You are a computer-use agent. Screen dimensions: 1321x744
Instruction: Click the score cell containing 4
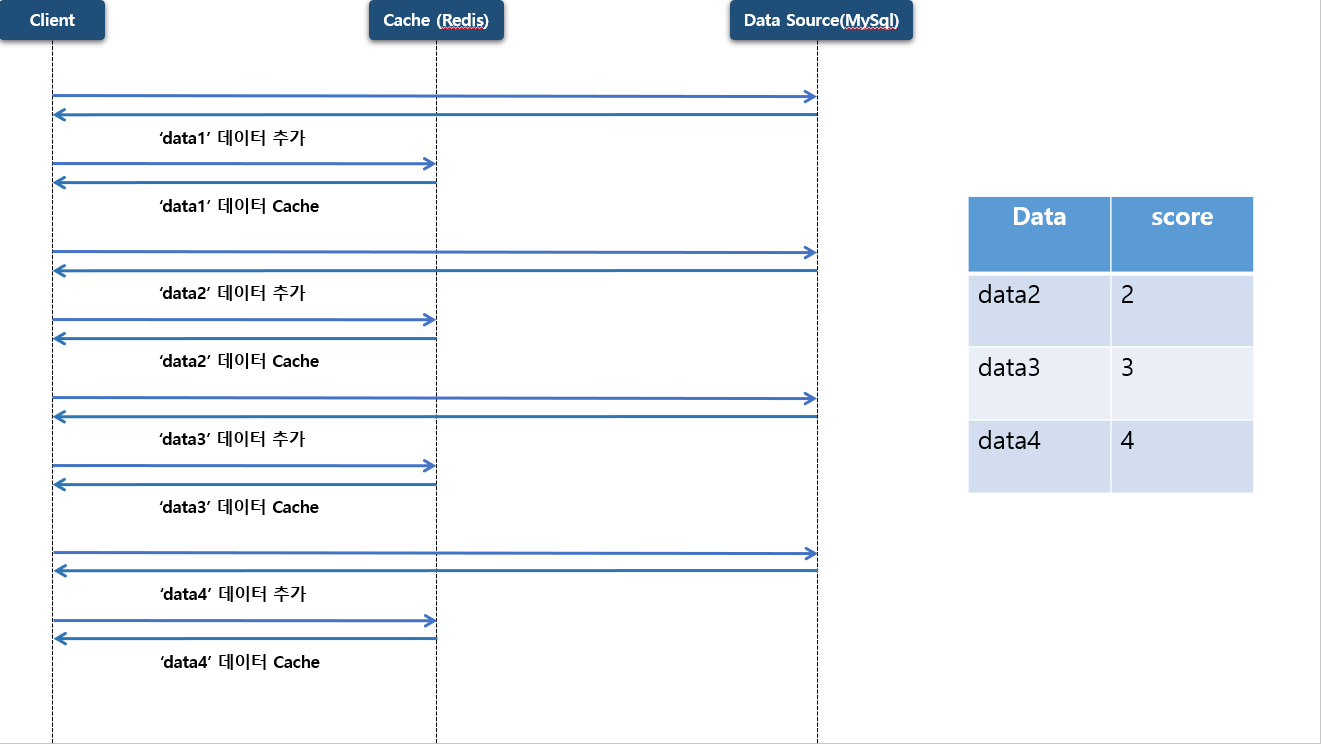pyautogui.click(x=1182, y=456)
